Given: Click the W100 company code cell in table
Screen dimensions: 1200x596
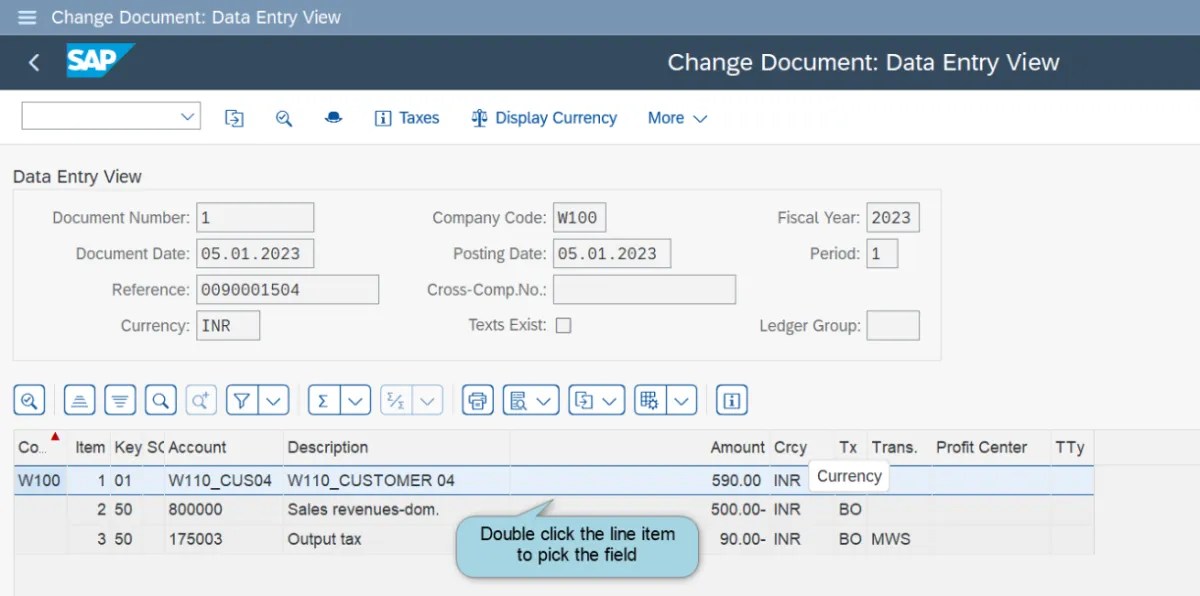Looking at the screenshot, I should (40, 480).
